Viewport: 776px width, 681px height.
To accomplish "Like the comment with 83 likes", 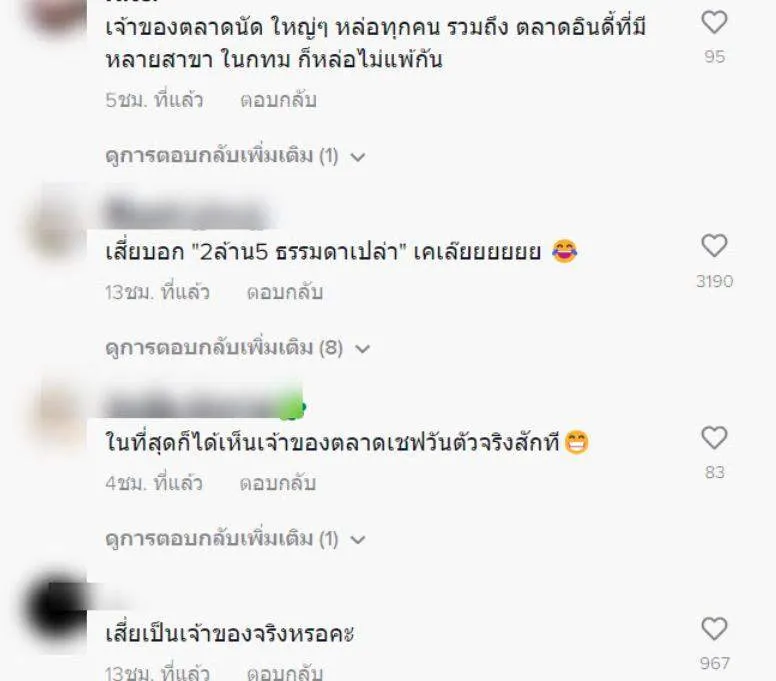I will pyautogui.click(x=714, y=438).
